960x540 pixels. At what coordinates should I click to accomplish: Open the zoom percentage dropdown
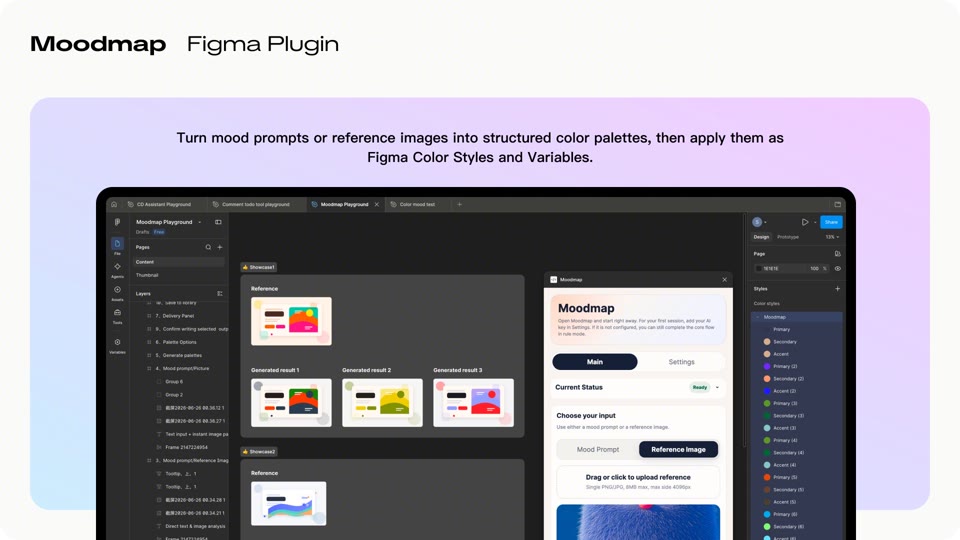pos(832,237)
